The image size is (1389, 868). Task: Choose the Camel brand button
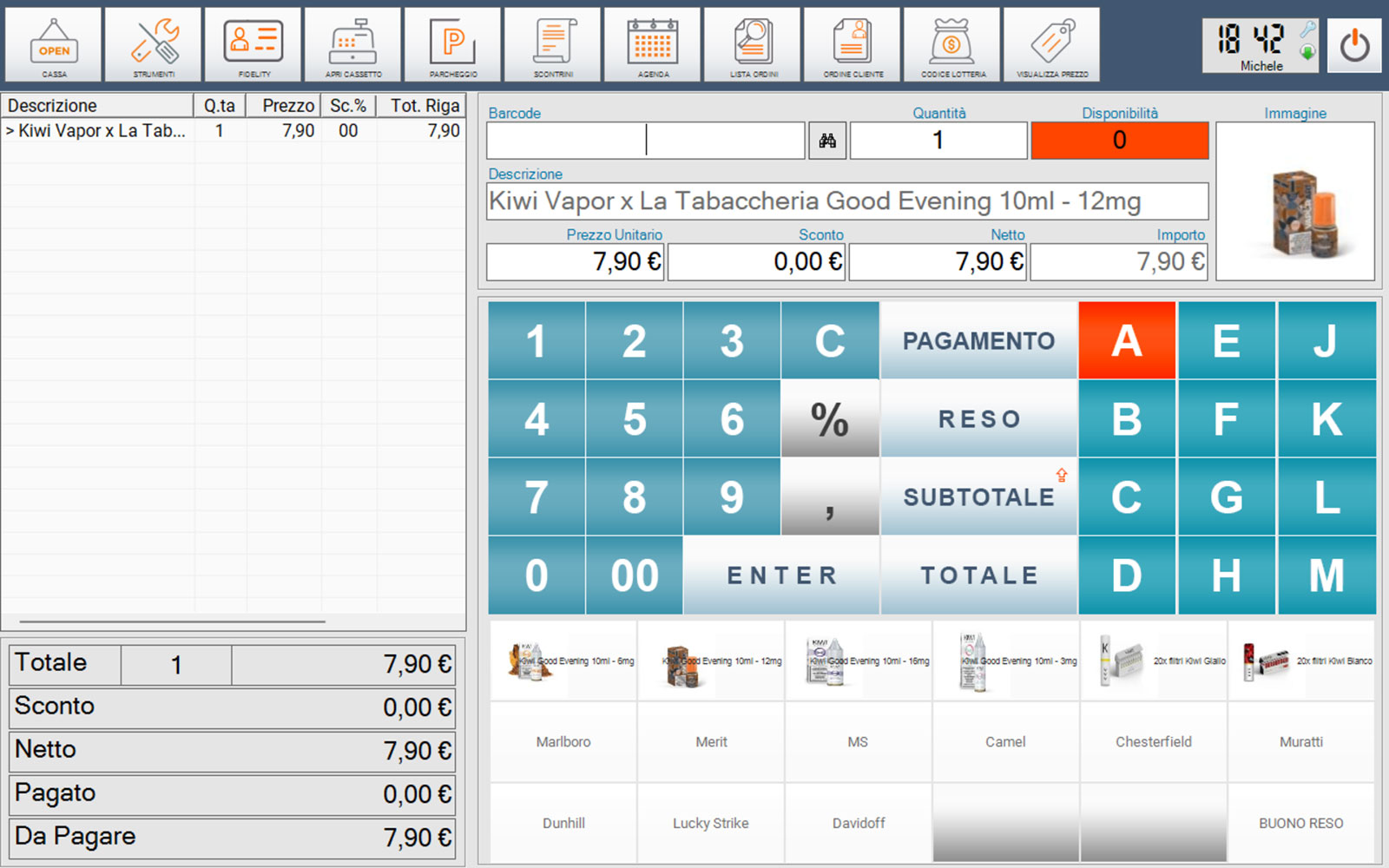1006,741
